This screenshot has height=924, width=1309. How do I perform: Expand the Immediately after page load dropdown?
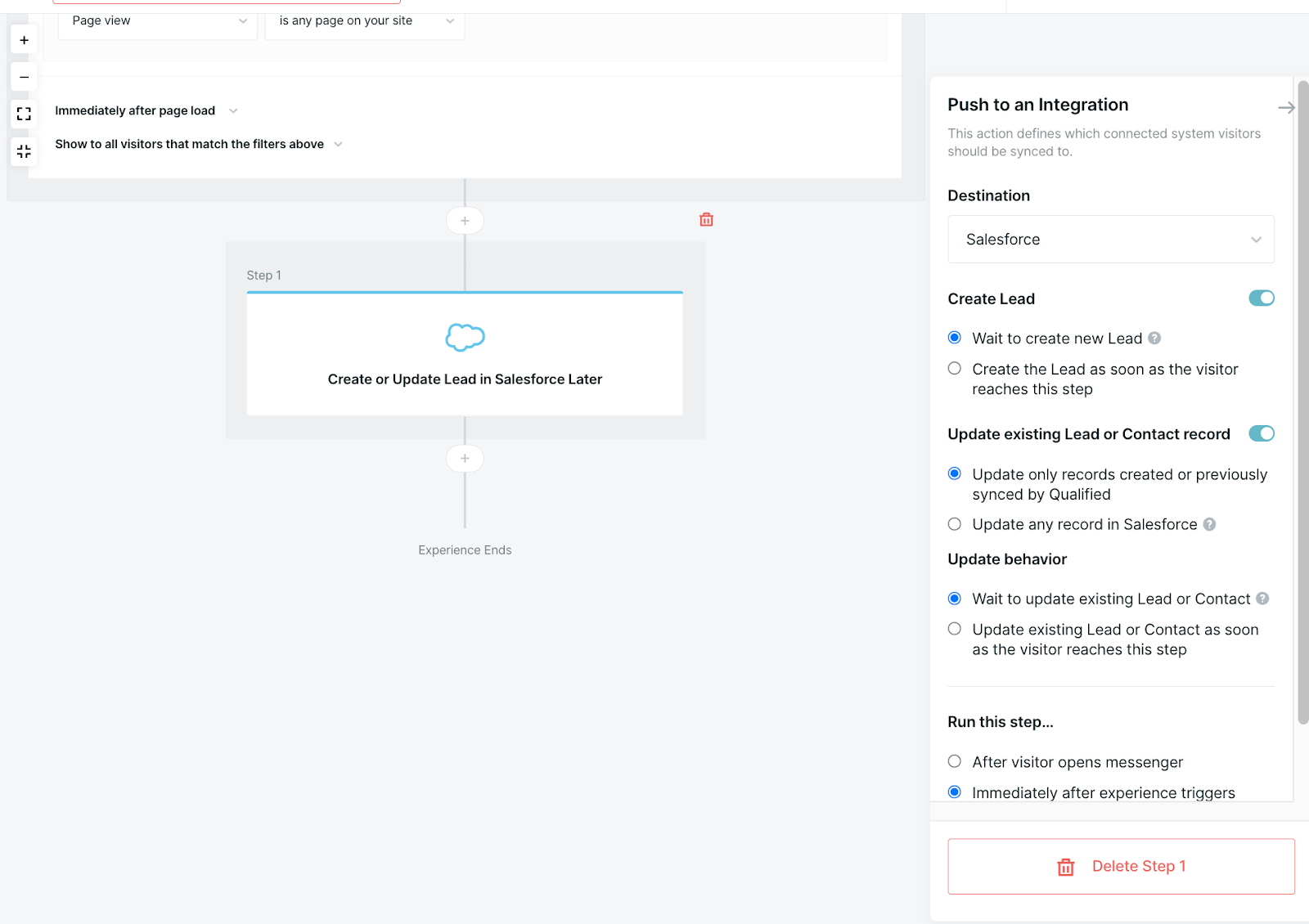(x=146, y=110)
